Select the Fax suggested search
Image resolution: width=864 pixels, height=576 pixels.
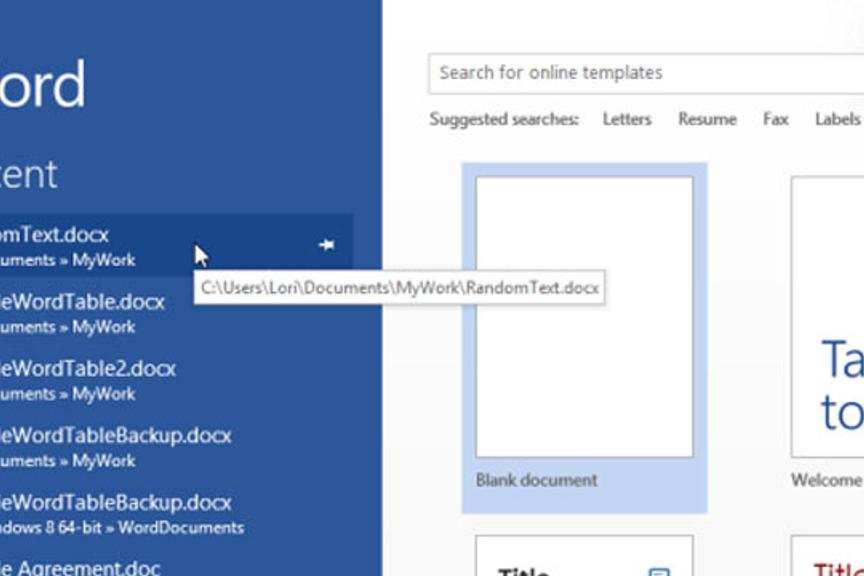tap(775, 119)
